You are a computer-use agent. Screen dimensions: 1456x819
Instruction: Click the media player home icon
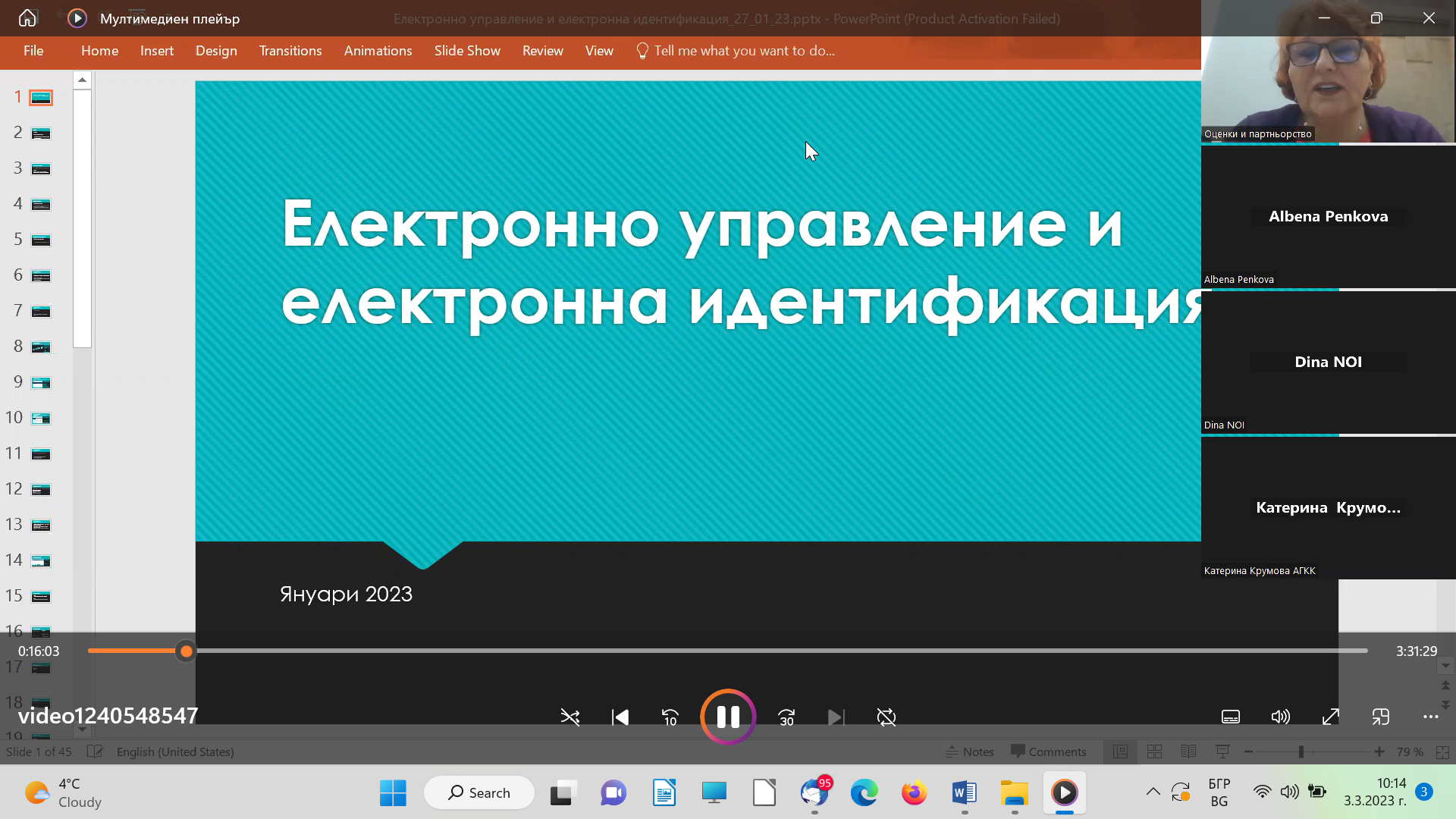(27, 18)
